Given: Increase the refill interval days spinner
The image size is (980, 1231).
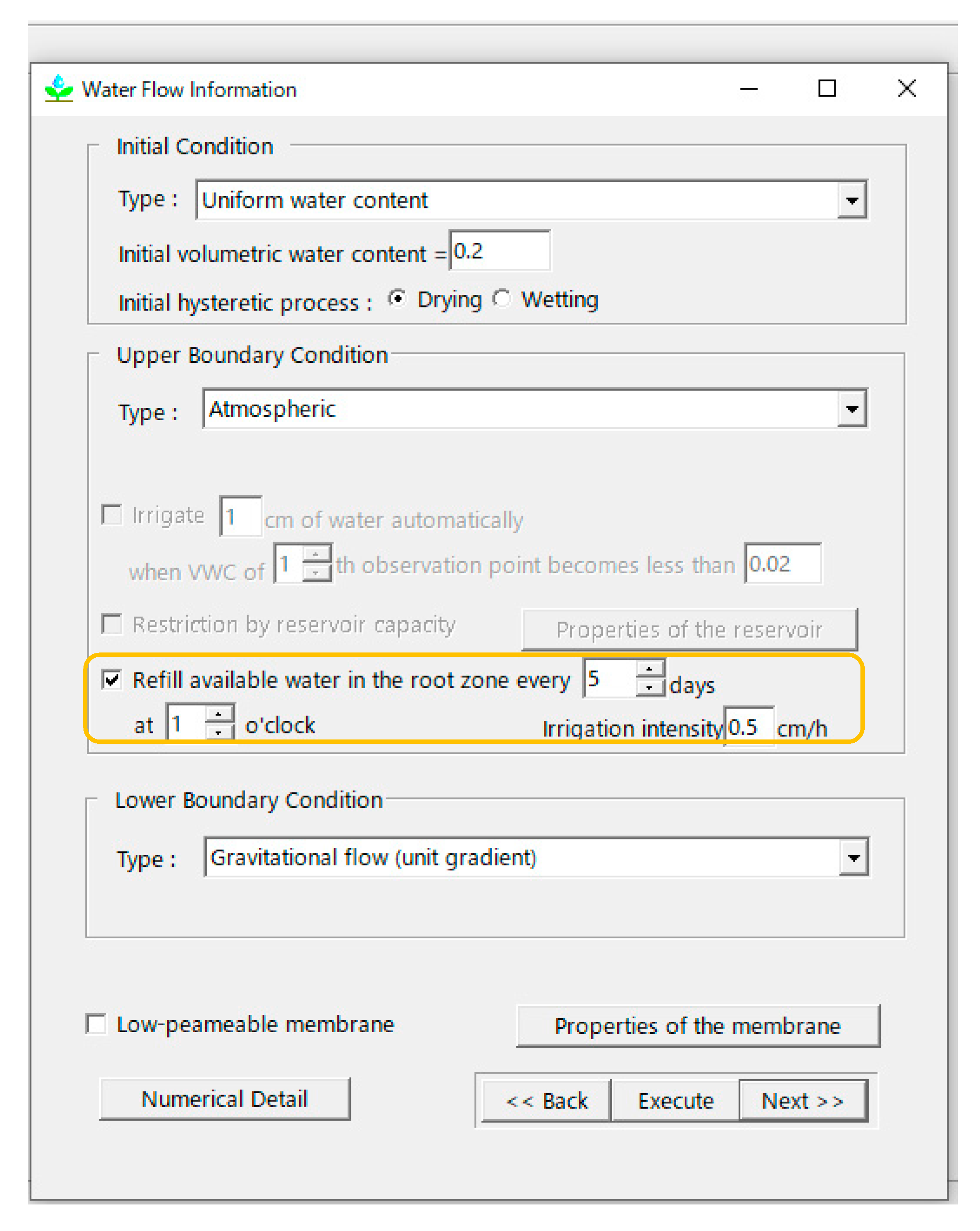Looking at the screenshot, I should 648,669.
